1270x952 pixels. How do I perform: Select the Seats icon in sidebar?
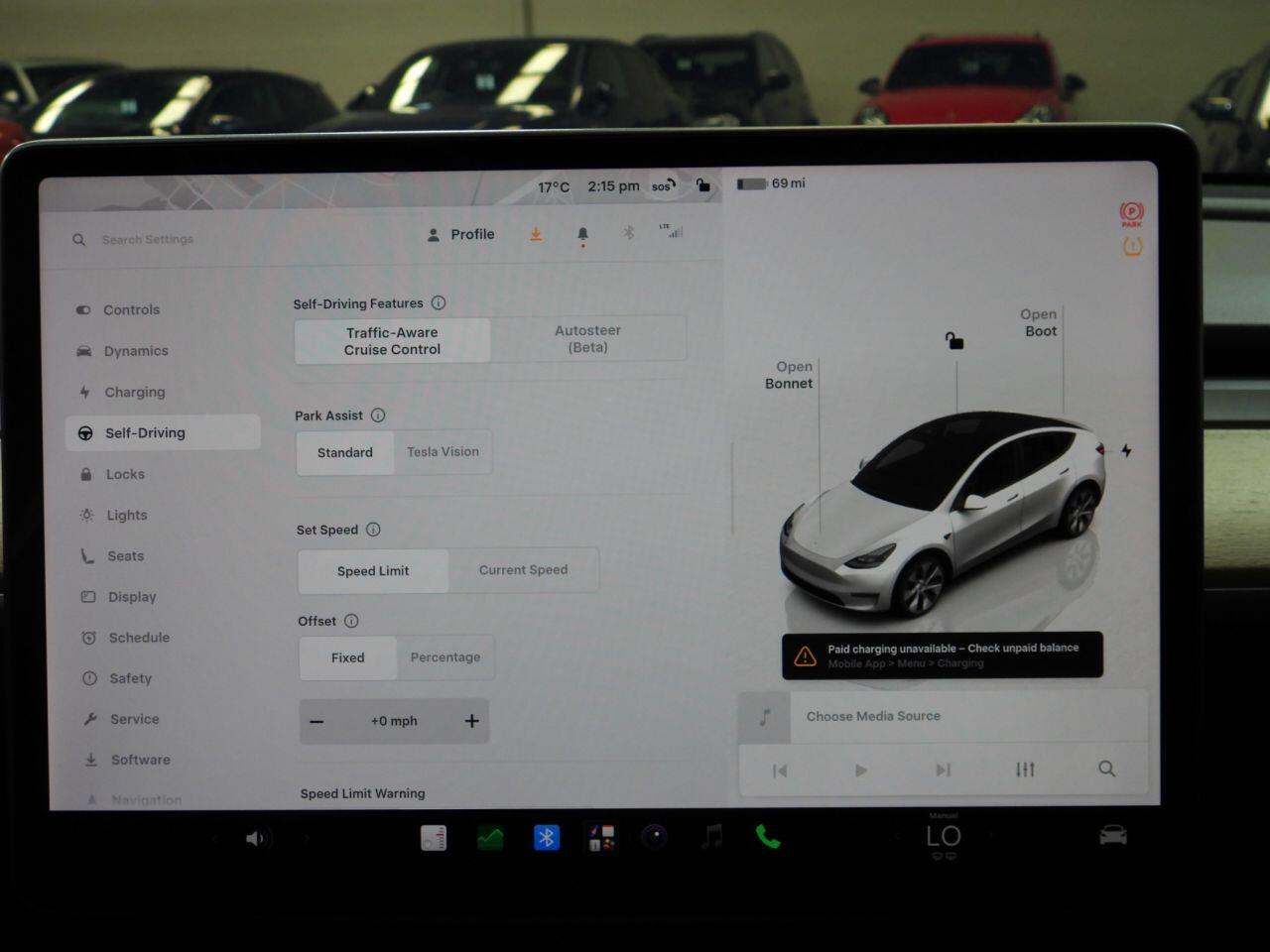click(x=88, y=556)
